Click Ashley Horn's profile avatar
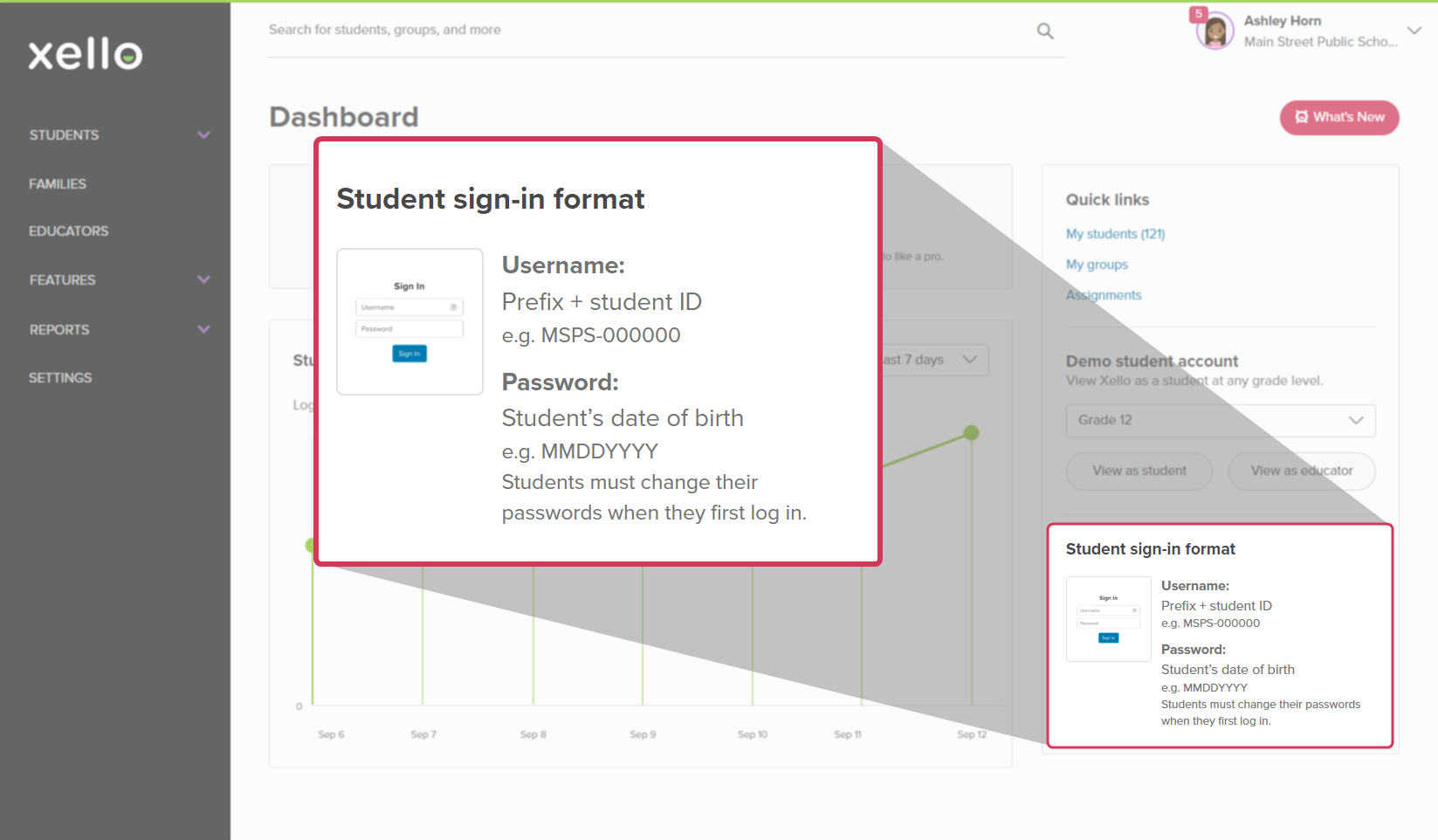 pyautogui.click(x=1214, y=32)
